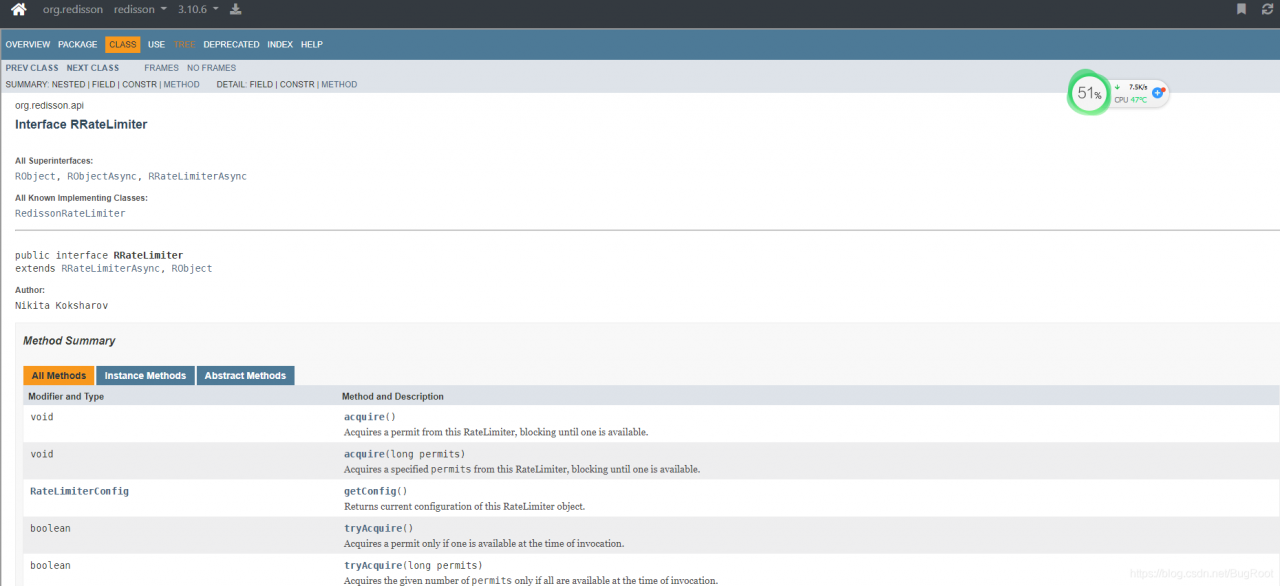This screenshot has width=1280, height=586.
Task: Click the 51% circular usage indicator
Action: (x=1089, y=94)
